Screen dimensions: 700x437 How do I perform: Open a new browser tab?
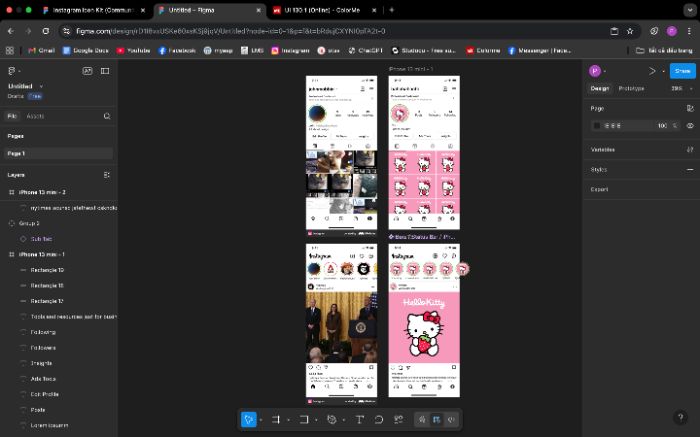point(392,10)
